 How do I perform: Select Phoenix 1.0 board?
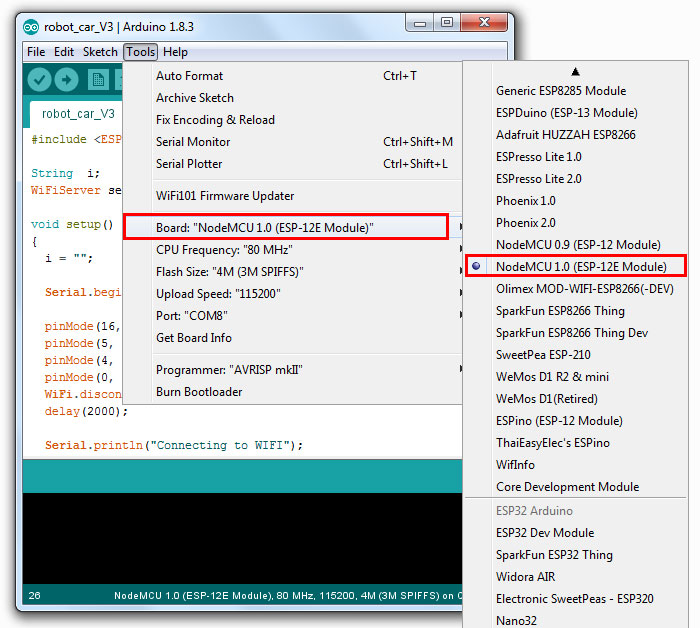[576, 200]
